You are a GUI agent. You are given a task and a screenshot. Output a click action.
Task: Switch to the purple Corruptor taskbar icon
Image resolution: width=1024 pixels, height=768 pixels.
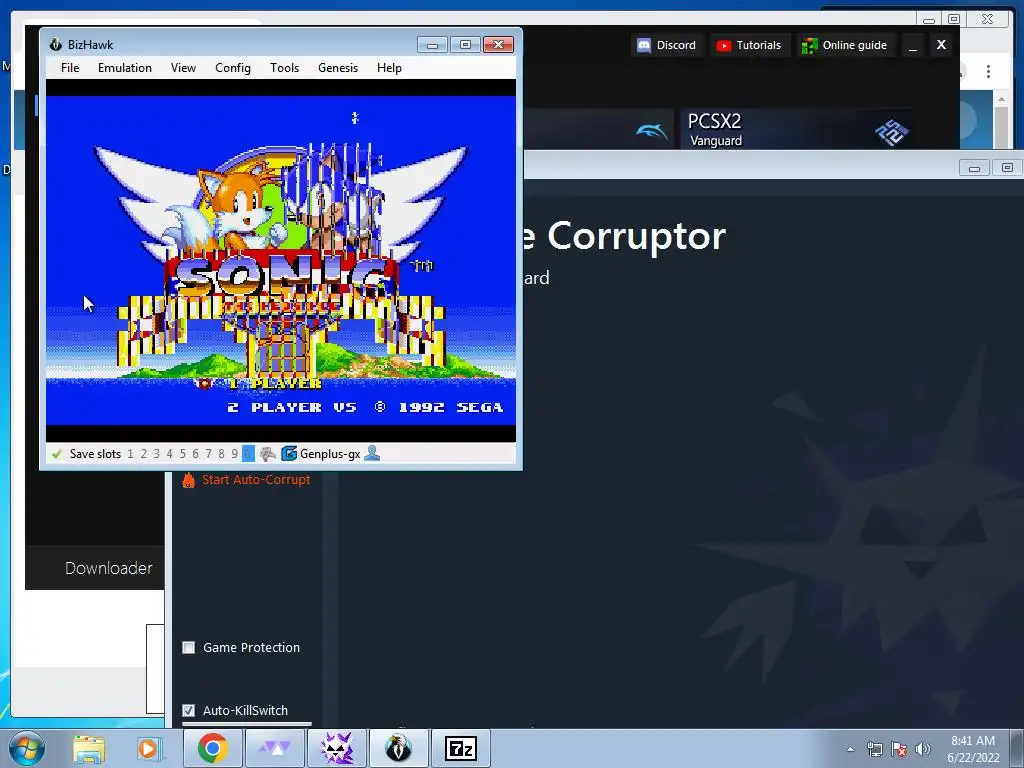337,748
